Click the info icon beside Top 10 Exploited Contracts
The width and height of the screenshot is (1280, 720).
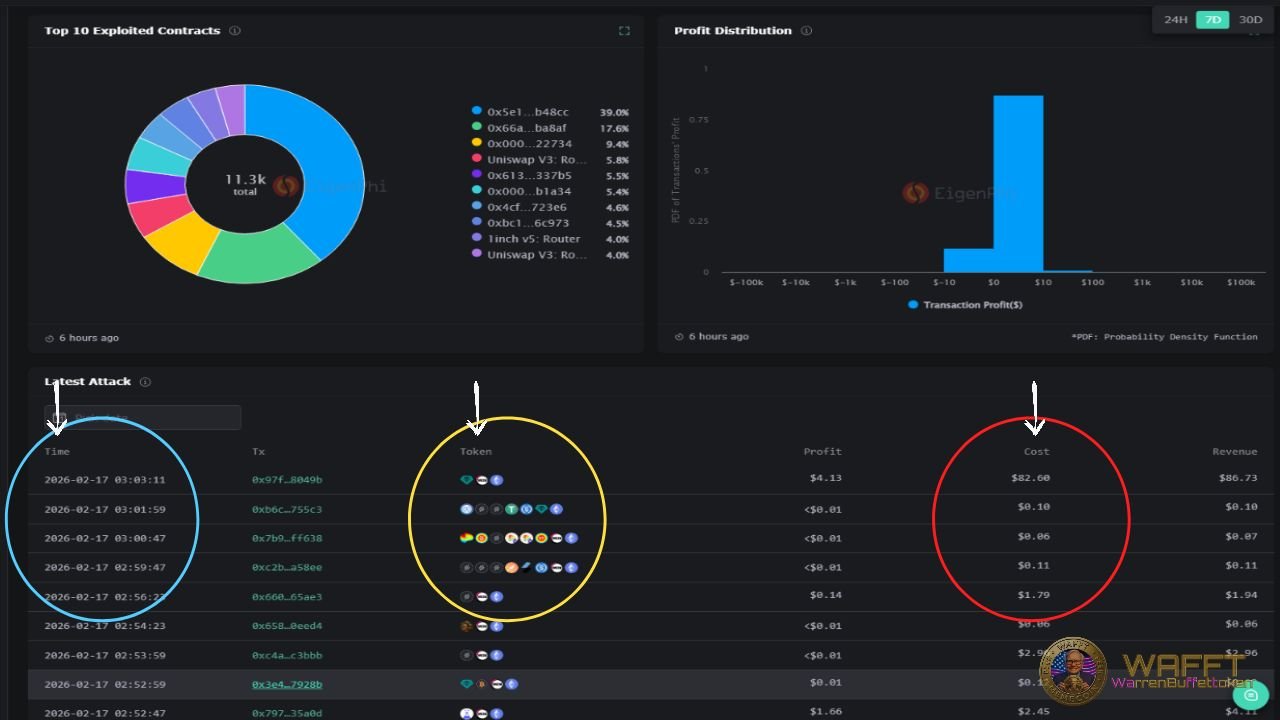234,30
